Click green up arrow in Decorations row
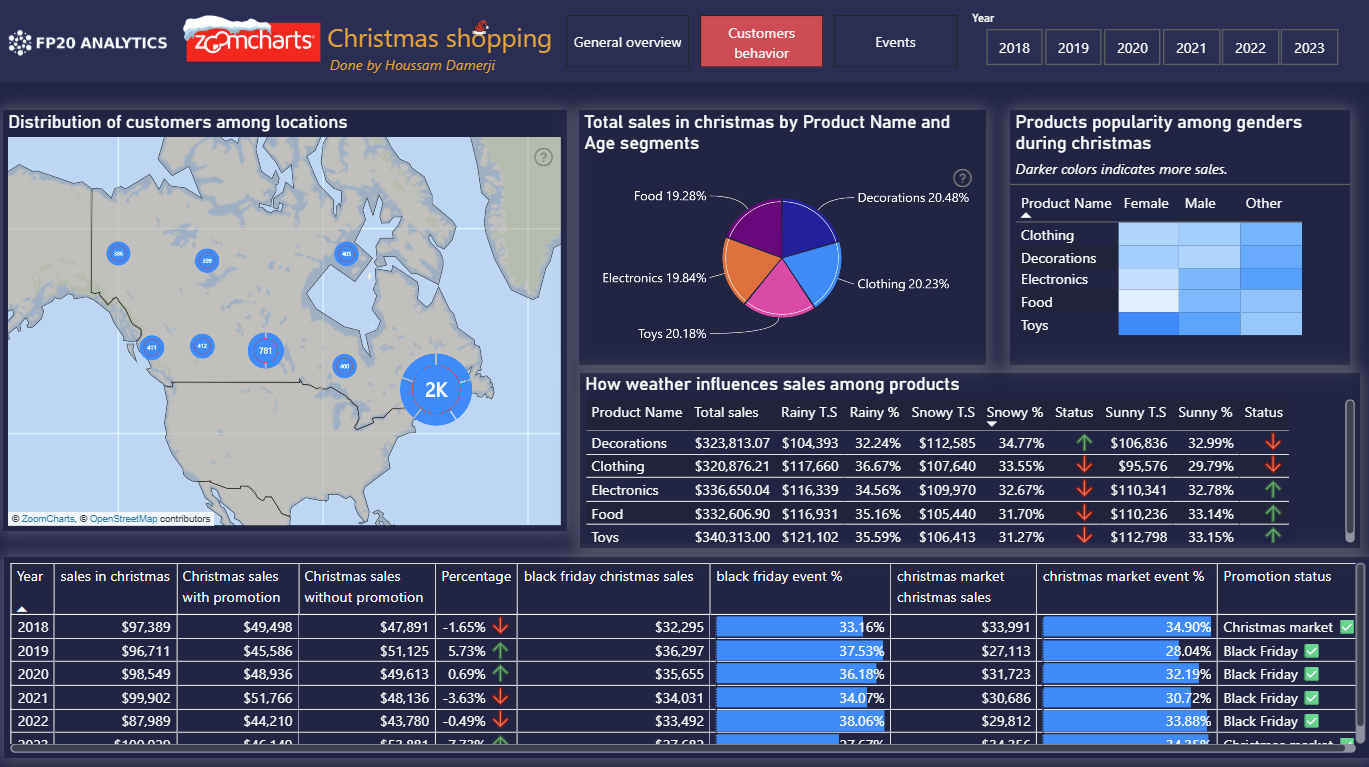 tap(1084, 442)
